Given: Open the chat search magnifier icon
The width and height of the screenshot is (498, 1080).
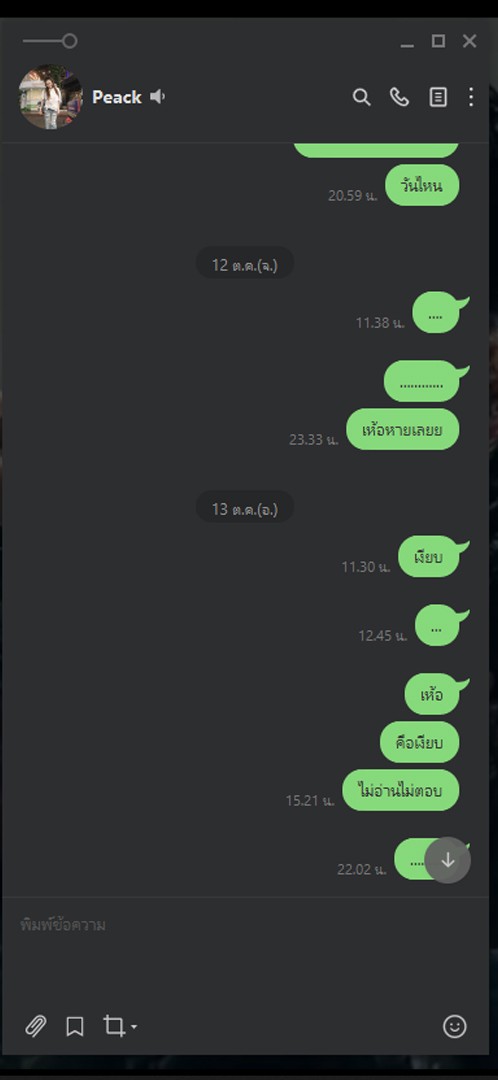Looking at the screenshot, I should point(362,97).
